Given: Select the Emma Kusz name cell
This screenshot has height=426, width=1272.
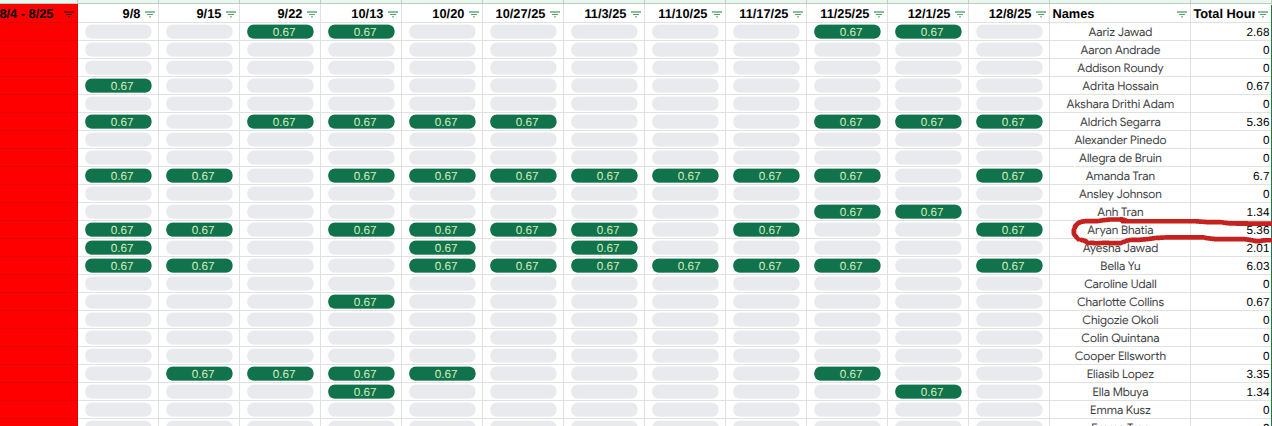Looking at the screenshot, I should coord(1120,410).
